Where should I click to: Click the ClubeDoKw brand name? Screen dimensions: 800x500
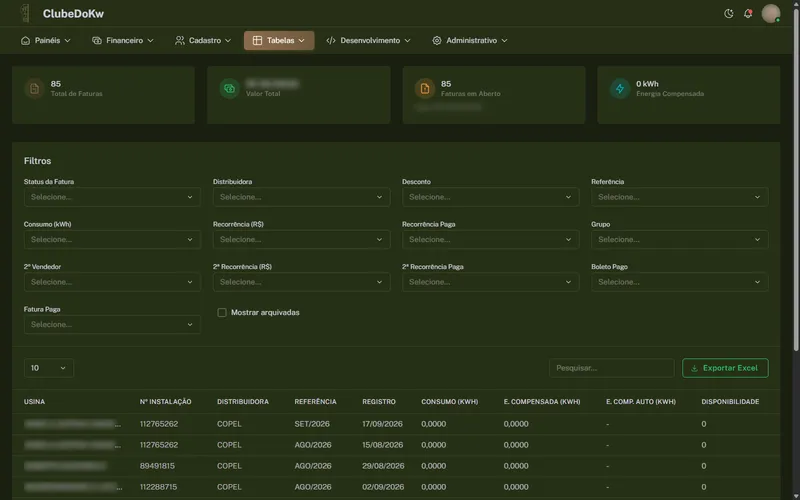(x=73, y=14)
